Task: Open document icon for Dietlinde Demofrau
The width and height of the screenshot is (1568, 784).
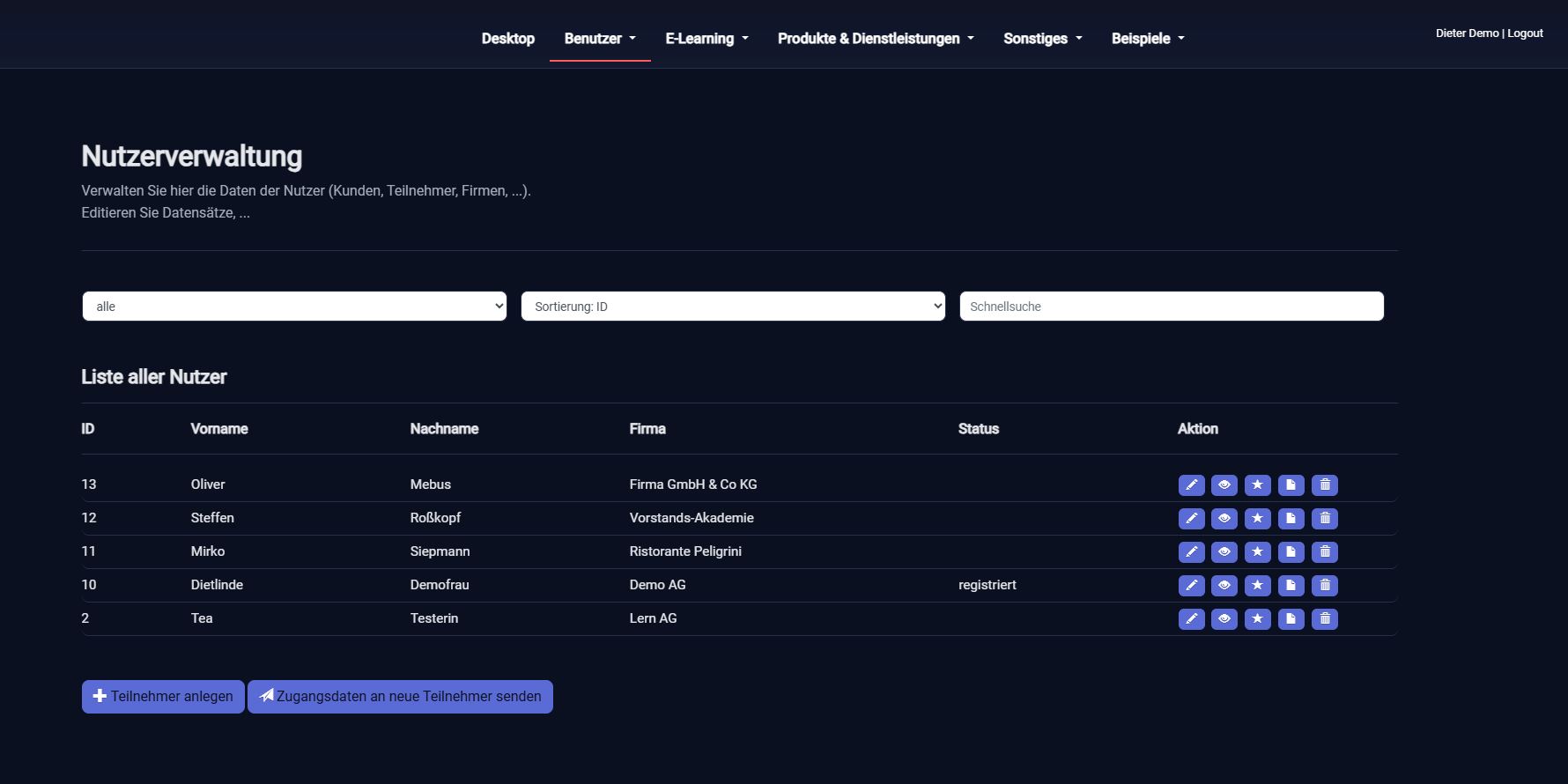Action: coord(1291,586)
